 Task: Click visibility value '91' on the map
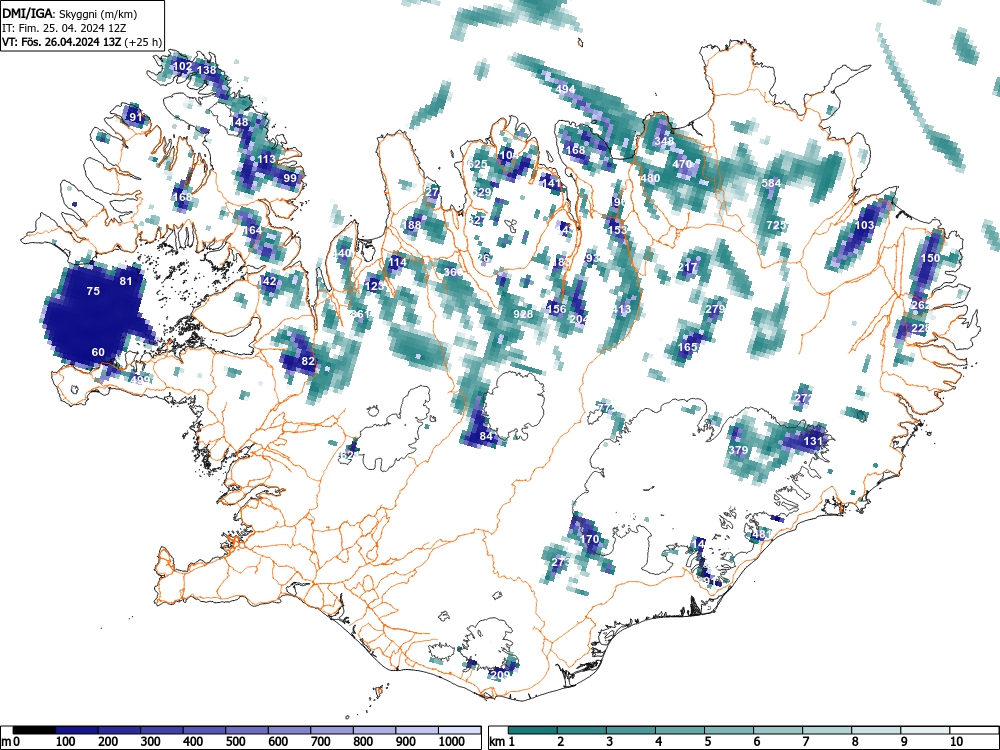coord(135,117)
